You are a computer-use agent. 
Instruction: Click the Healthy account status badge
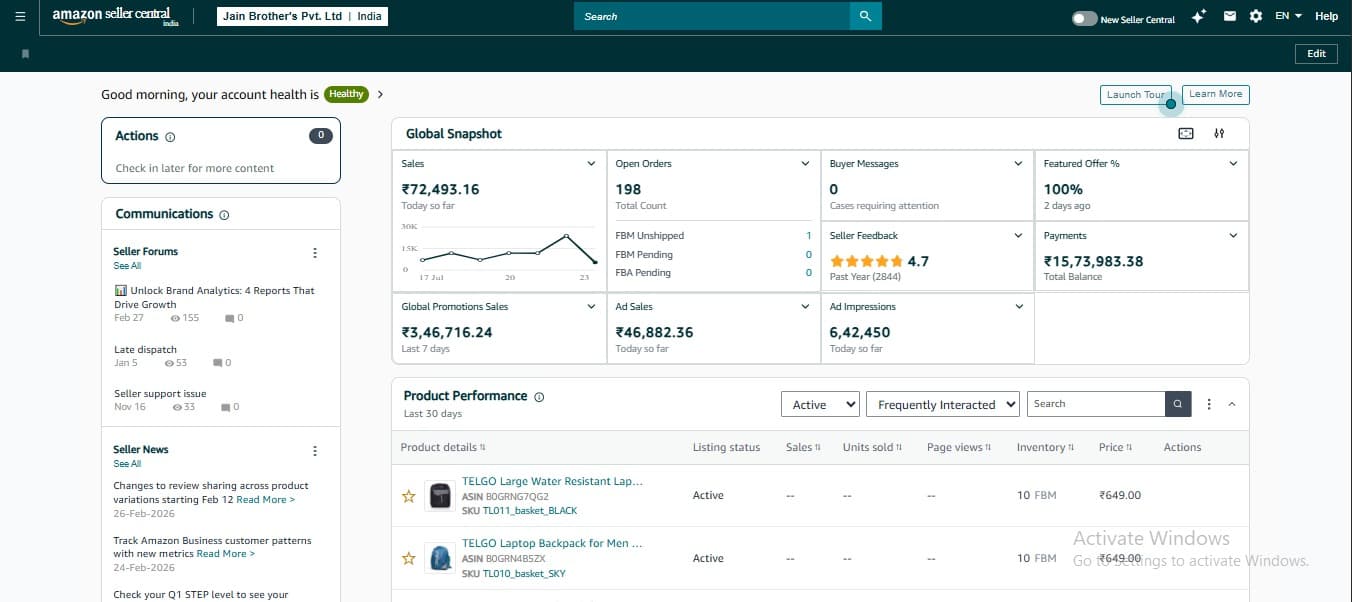point(347,95)
